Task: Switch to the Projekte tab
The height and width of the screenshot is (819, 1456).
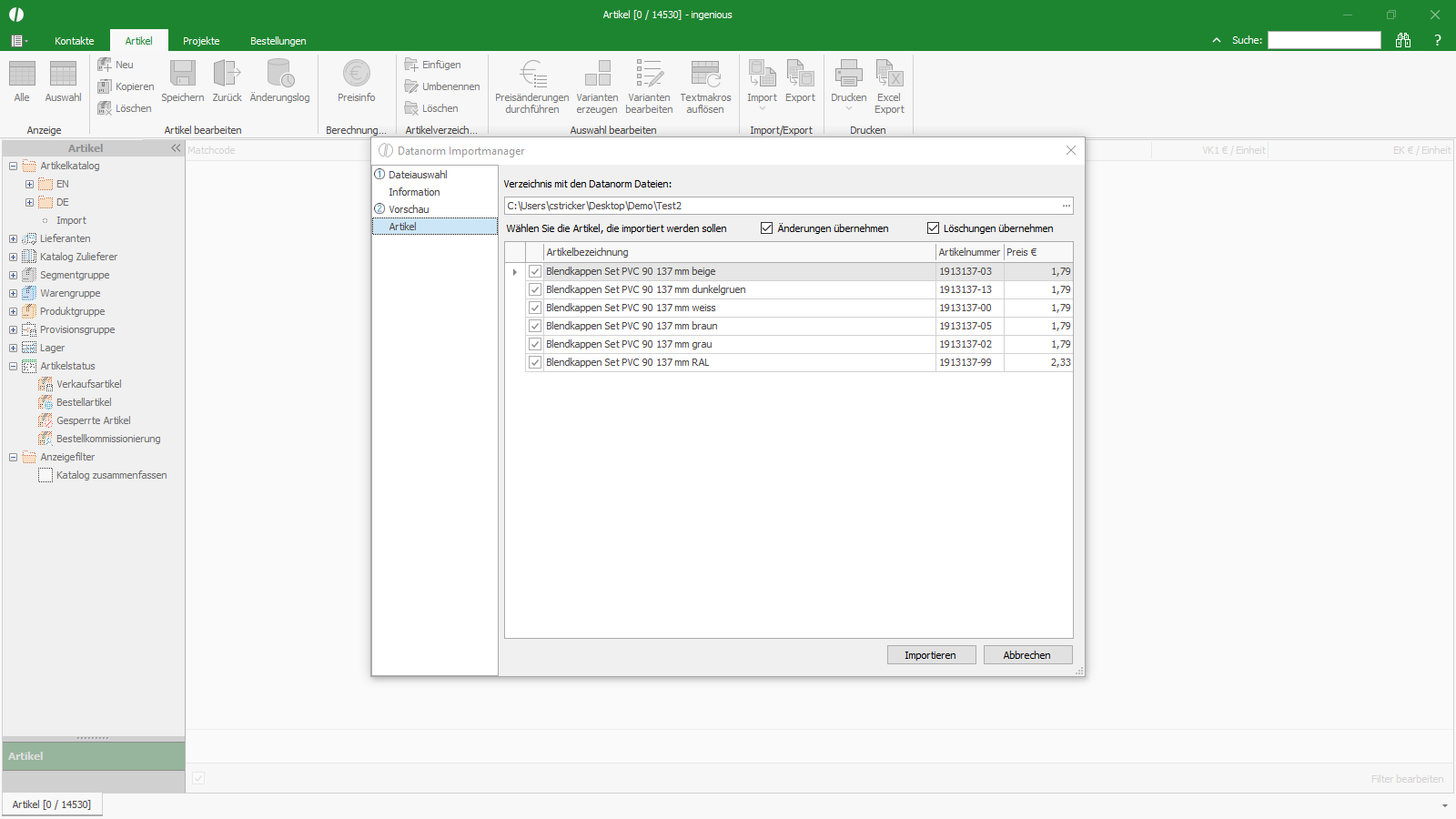Action: click(201, 40)
